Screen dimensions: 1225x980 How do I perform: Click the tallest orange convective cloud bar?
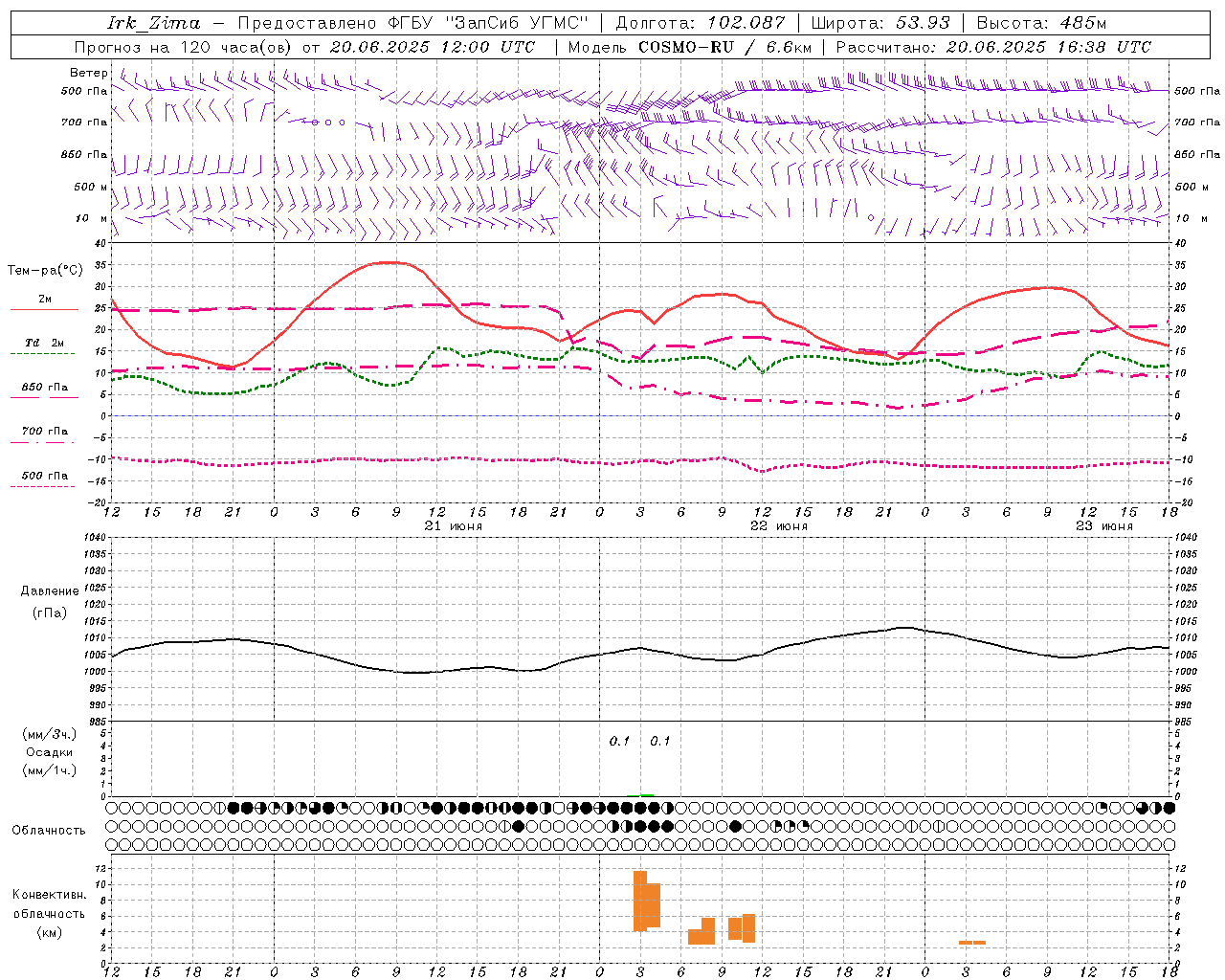tap(640, 901)
